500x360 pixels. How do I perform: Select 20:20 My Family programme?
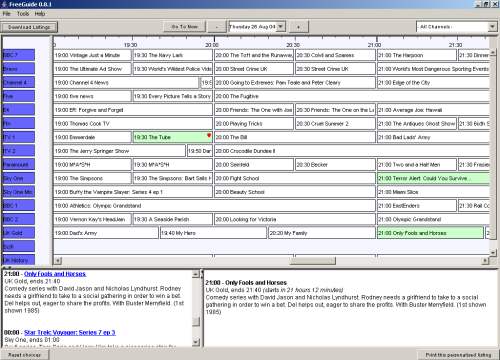pyautogui.click(x=322, y=233)
